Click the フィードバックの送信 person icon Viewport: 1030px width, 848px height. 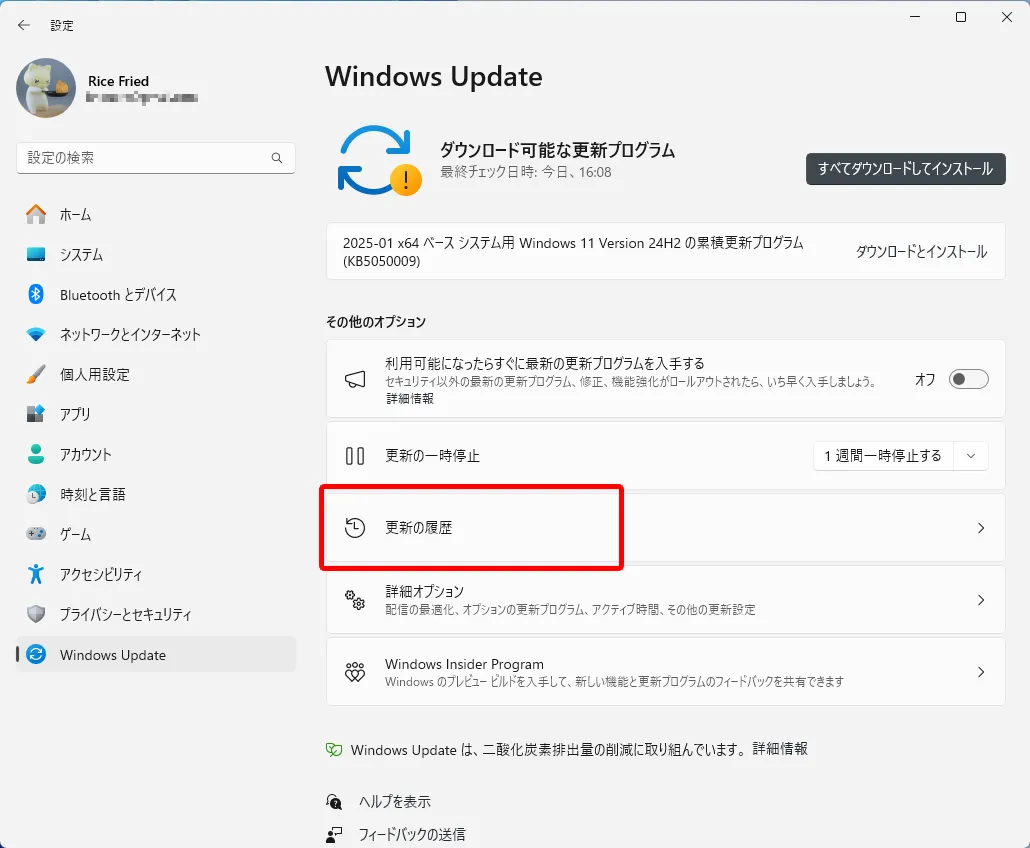[x=334, y=834]
